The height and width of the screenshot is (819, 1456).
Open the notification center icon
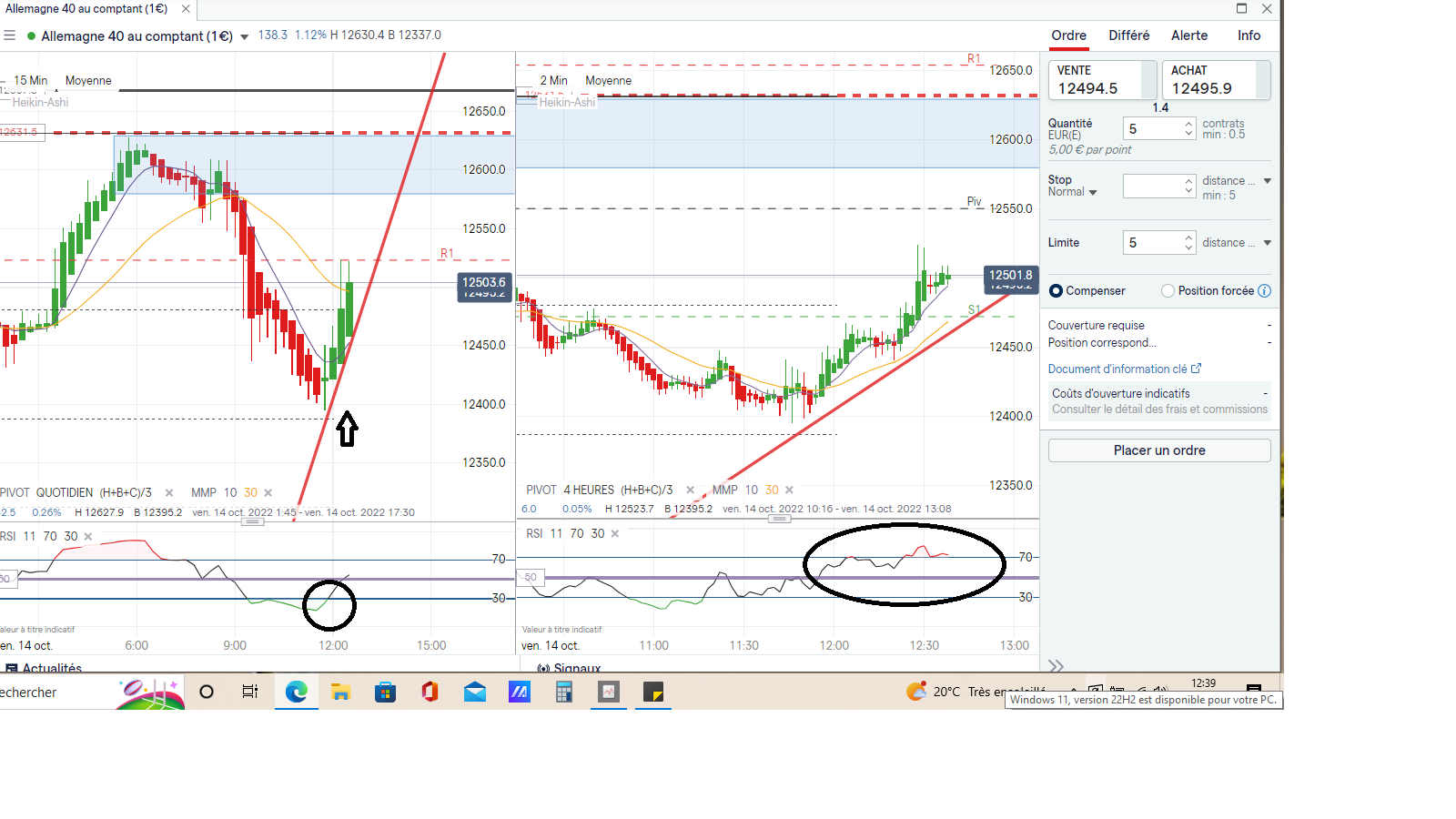coord(1253,688)
